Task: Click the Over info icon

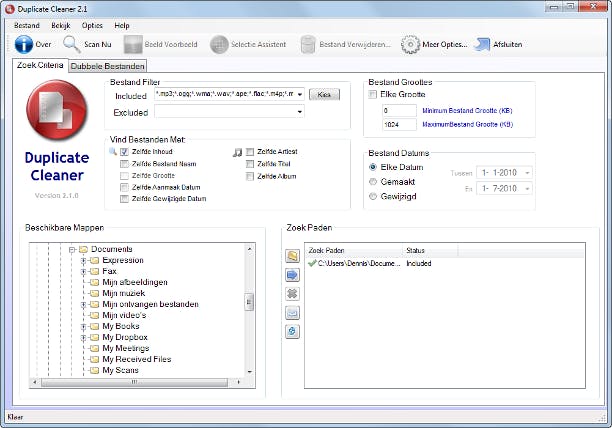Action: 23,44
